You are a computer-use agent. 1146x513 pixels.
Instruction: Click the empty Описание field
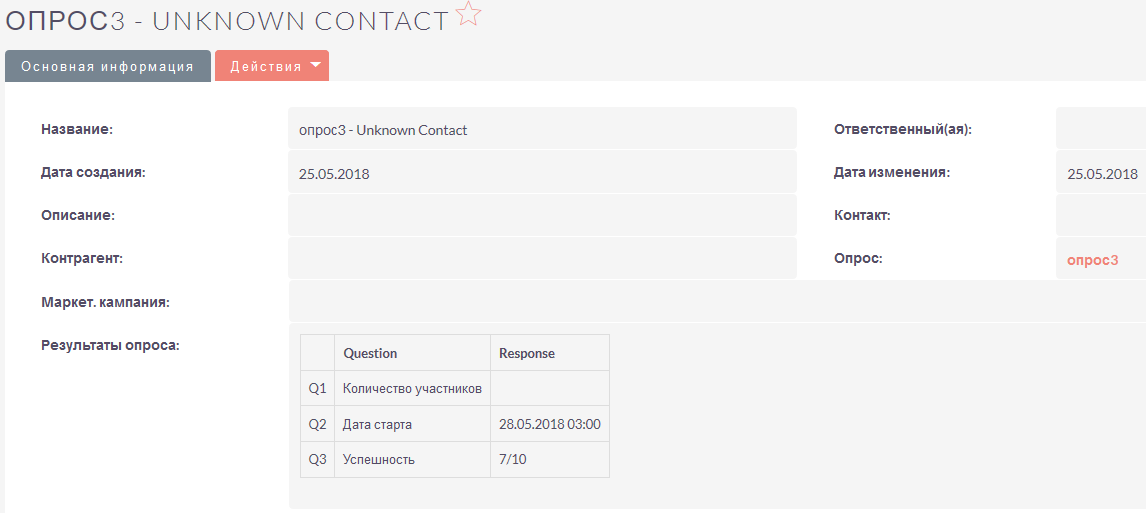click(541, 216)
